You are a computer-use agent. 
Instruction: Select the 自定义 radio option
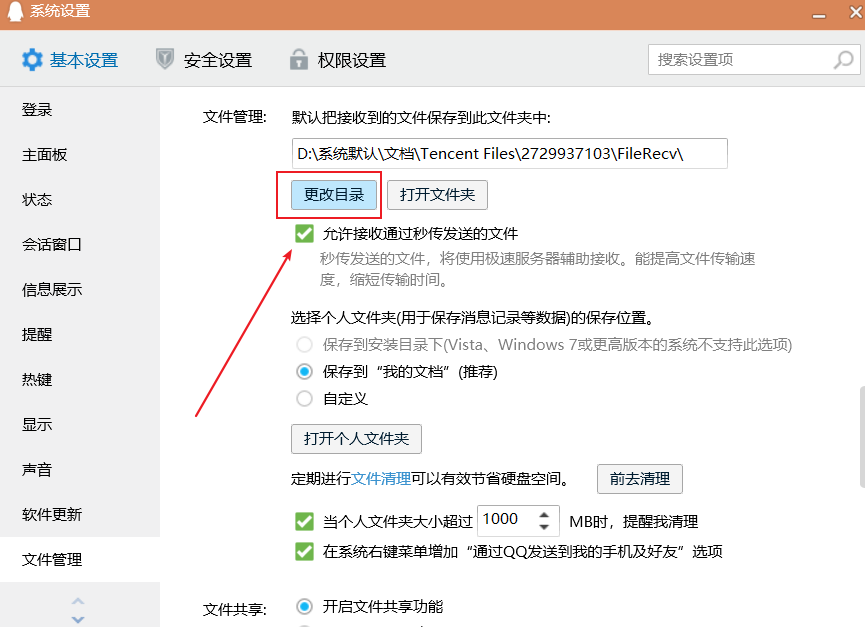(304, 399)
